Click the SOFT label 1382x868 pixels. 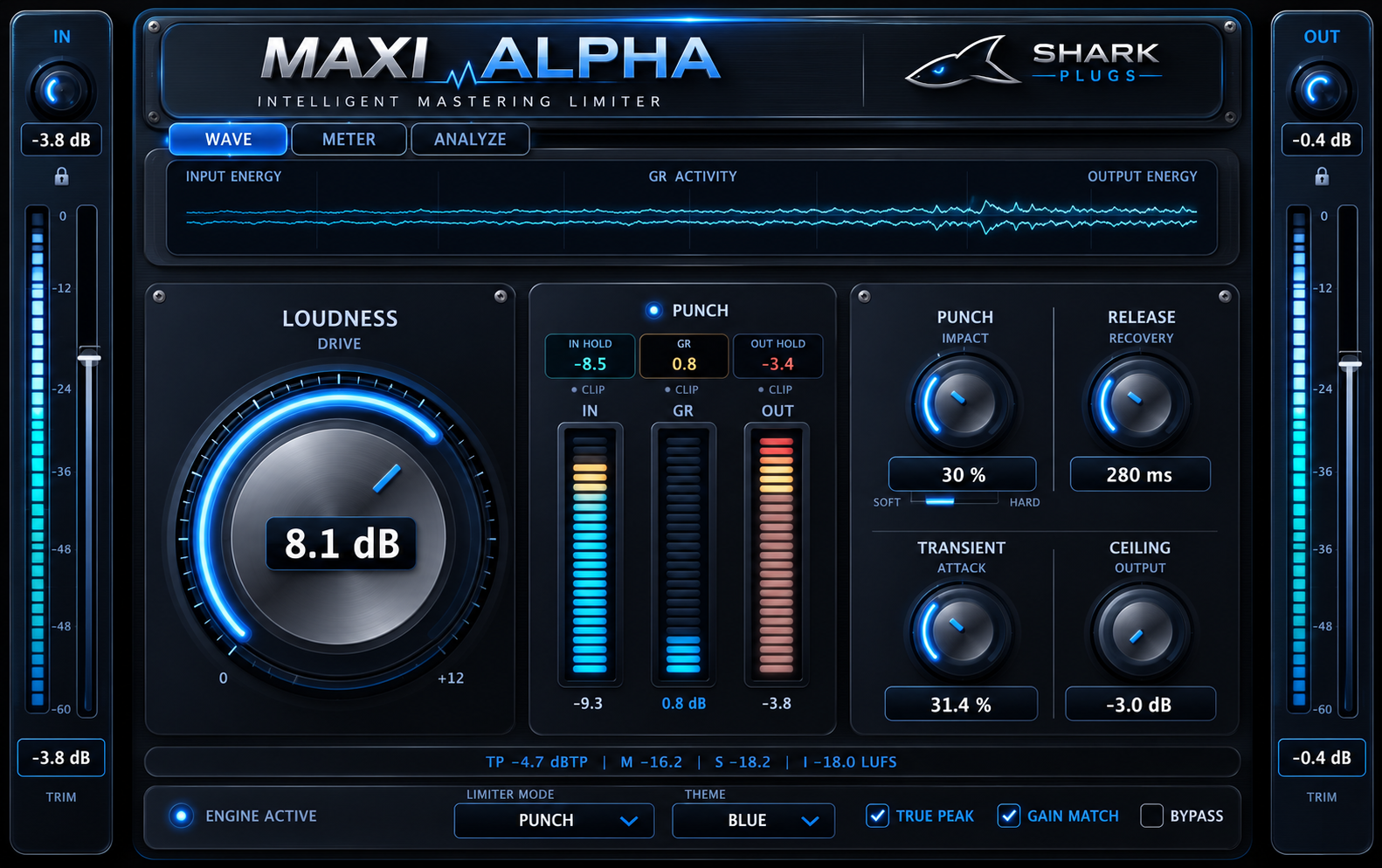click(887, 502)
